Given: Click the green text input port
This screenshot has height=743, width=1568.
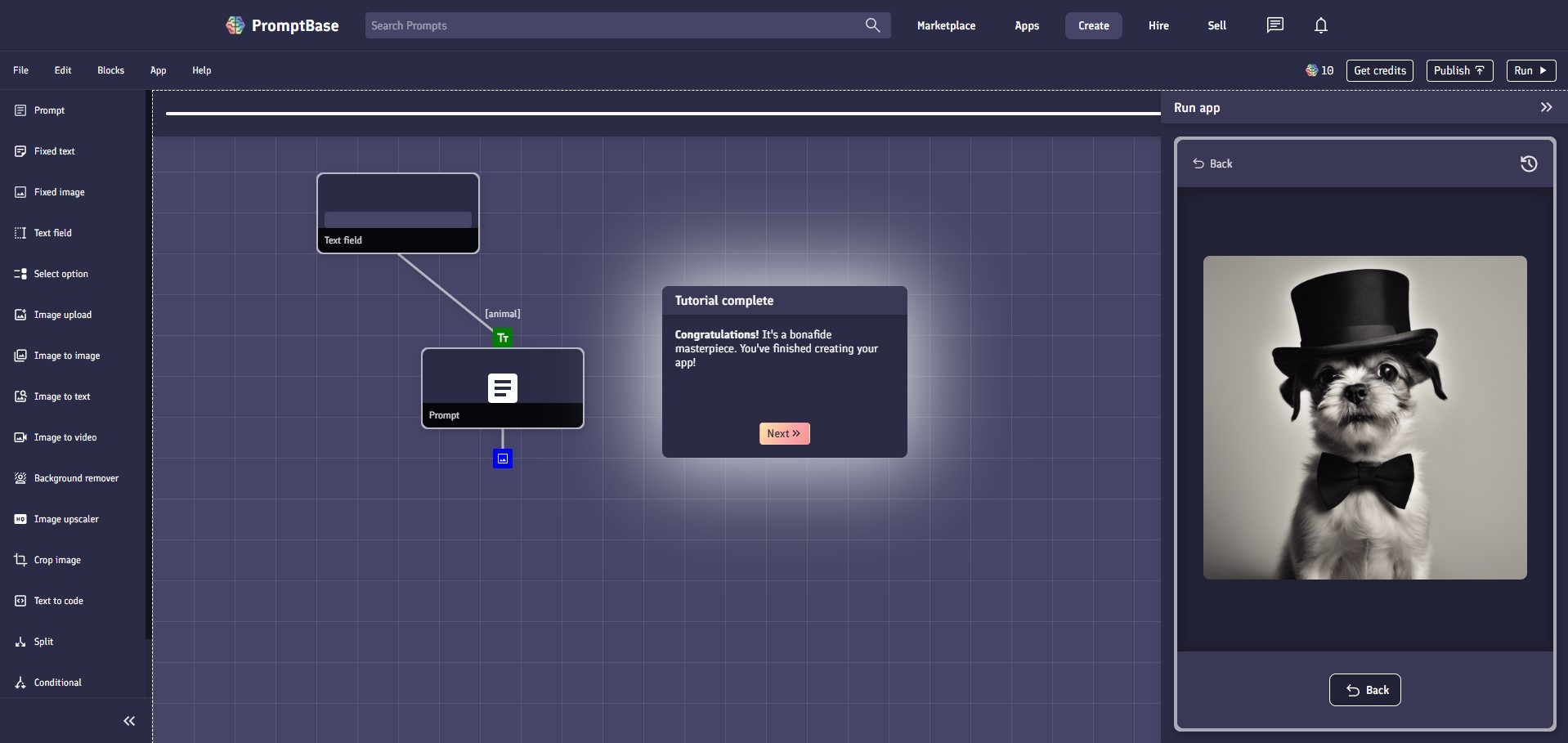Looking at the screenshot, I should point(503,338).
